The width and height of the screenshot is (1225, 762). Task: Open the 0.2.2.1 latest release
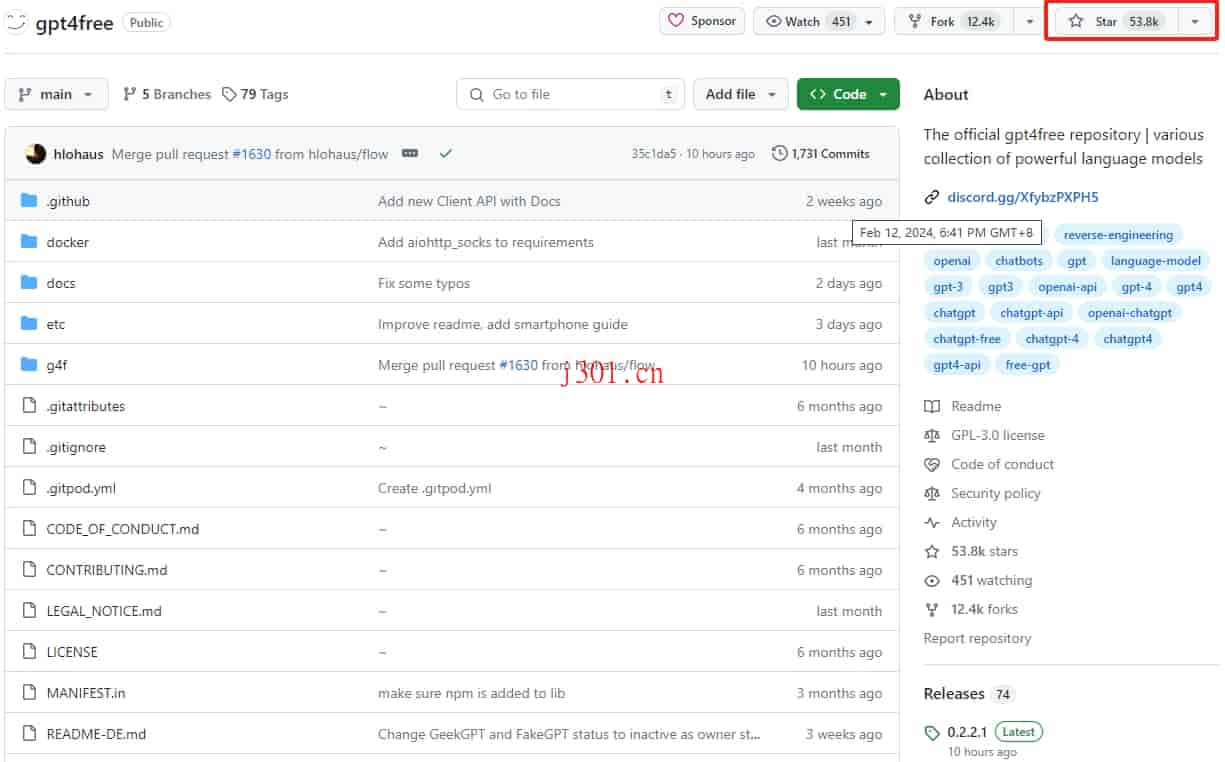click(967, 733)
